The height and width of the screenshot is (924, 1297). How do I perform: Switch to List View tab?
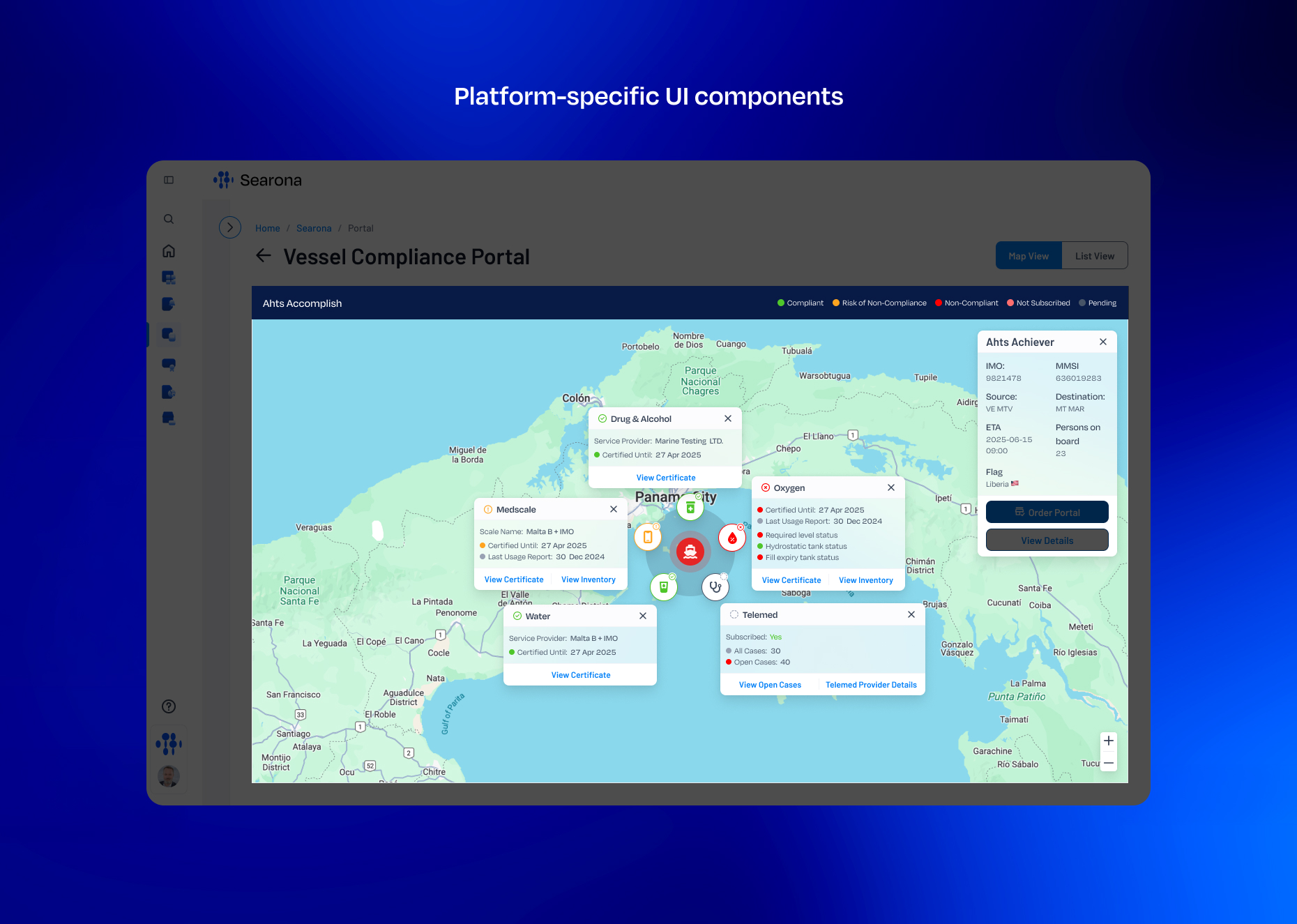(1095, 256)
